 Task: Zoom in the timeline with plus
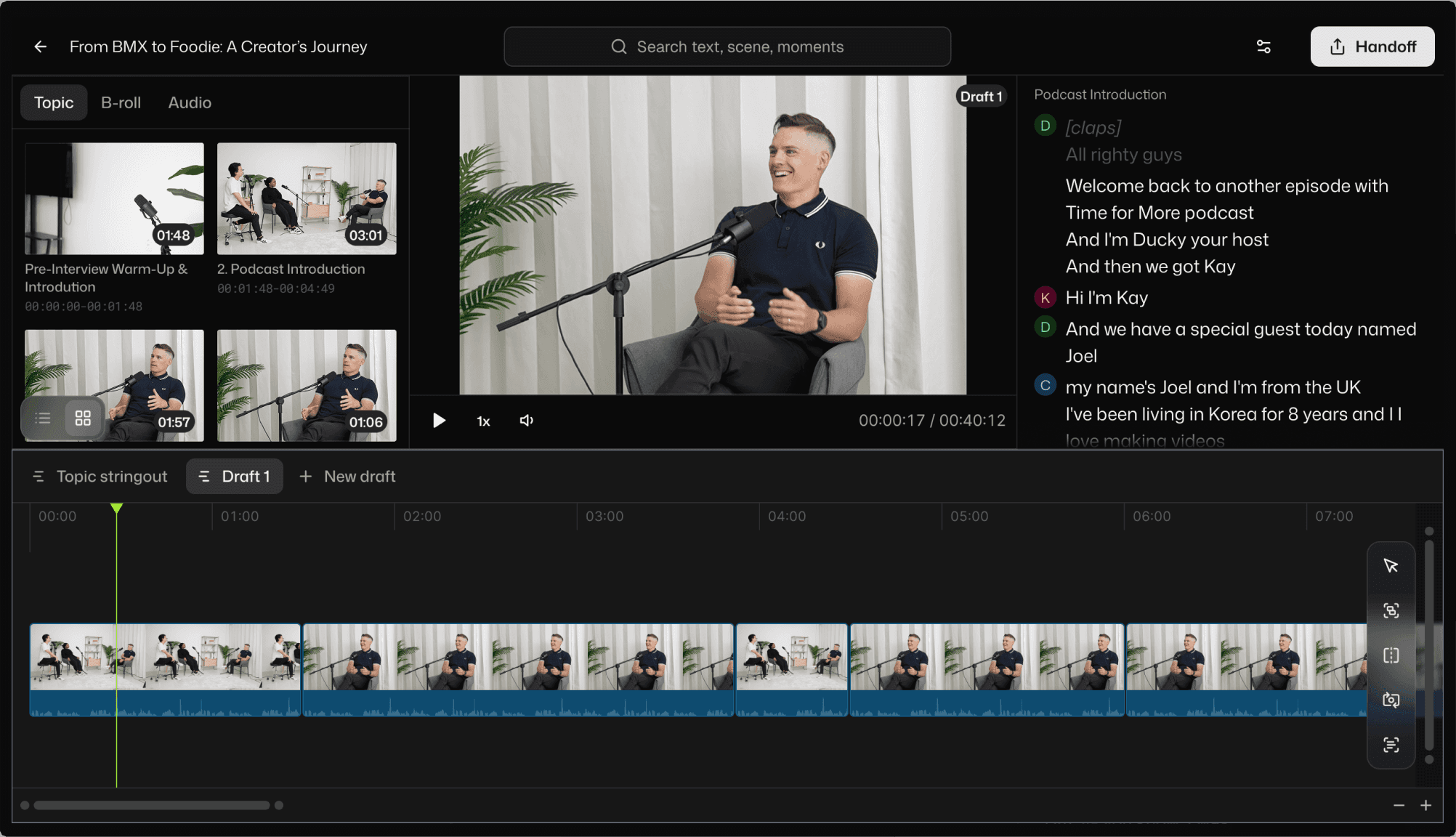[x=1425, y=805]
